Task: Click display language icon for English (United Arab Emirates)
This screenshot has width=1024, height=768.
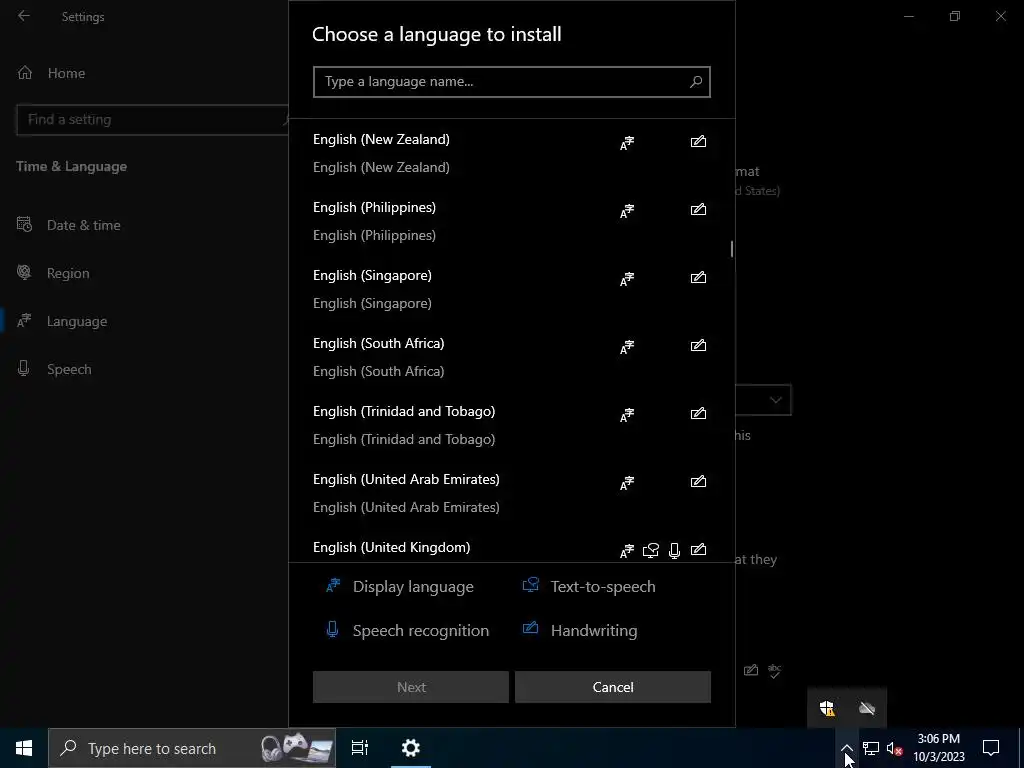Action: (627, 483)
